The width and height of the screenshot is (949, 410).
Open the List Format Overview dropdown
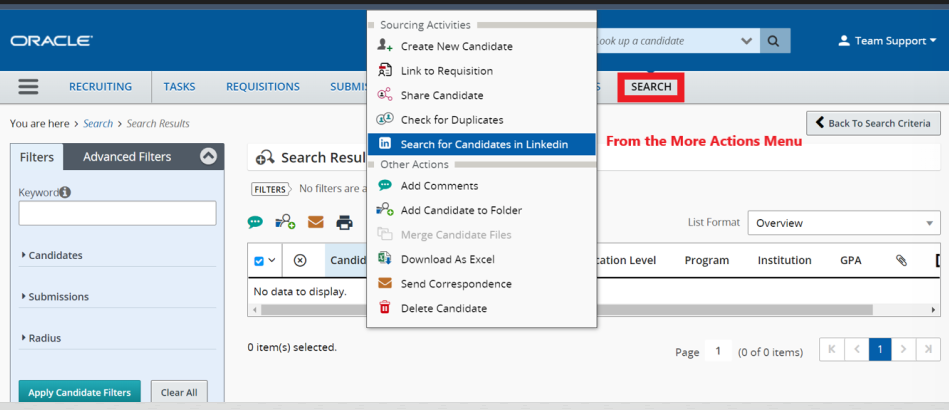[x=844, y=223]
